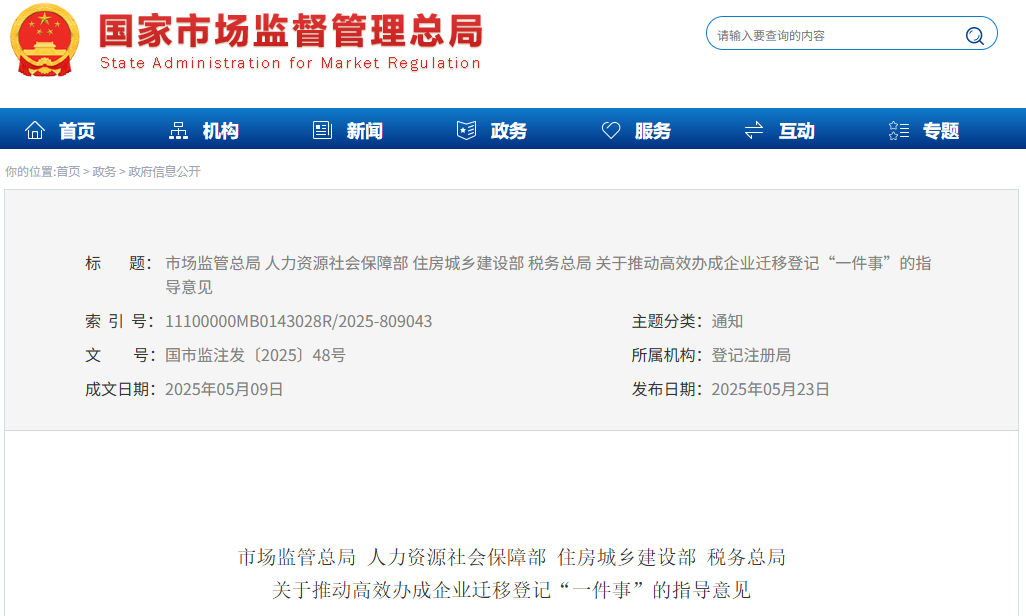Open the 机构 navigation item
This screenshot has height=616, width=1026.
tap(221, 131)
